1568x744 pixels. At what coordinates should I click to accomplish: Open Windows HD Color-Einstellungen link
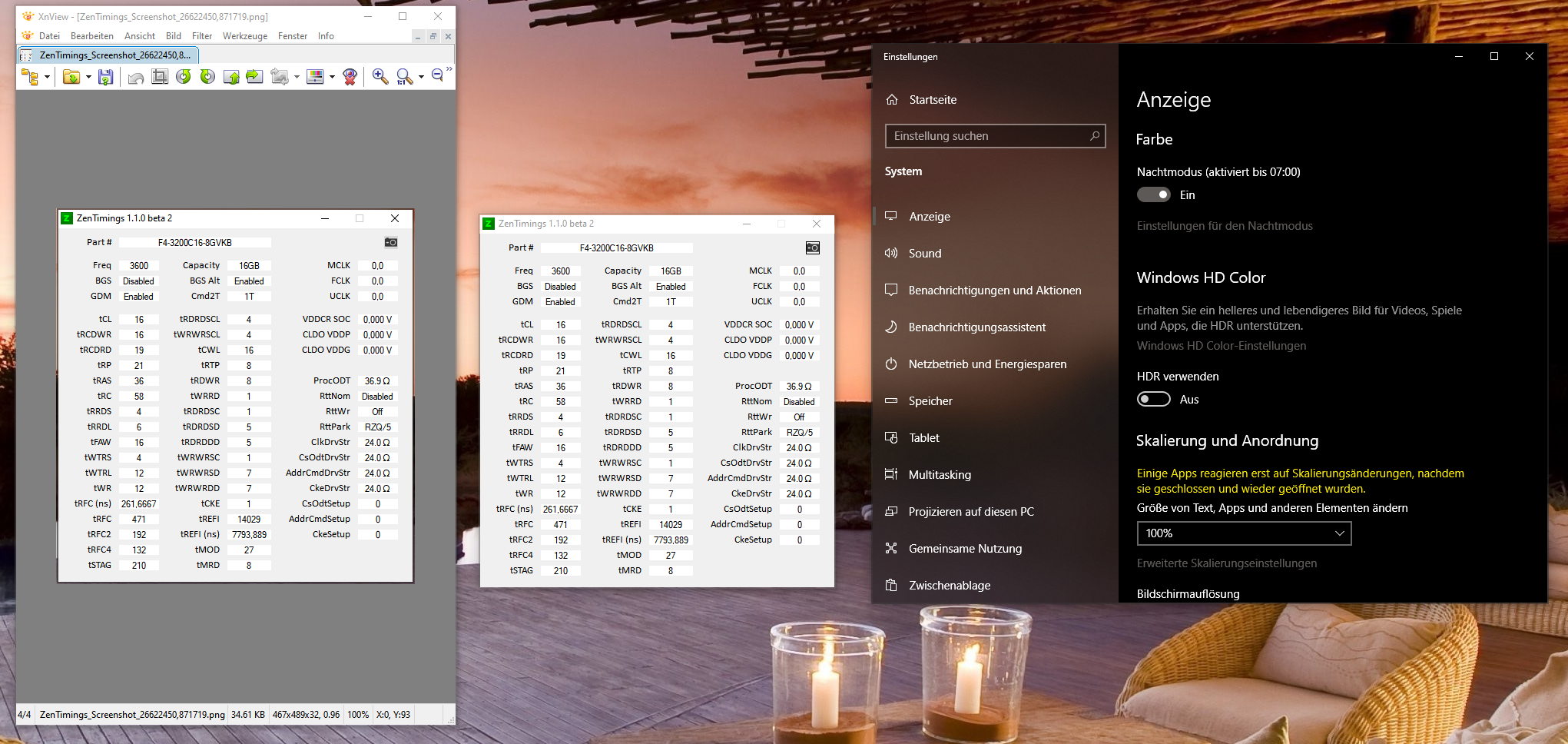1222,346
